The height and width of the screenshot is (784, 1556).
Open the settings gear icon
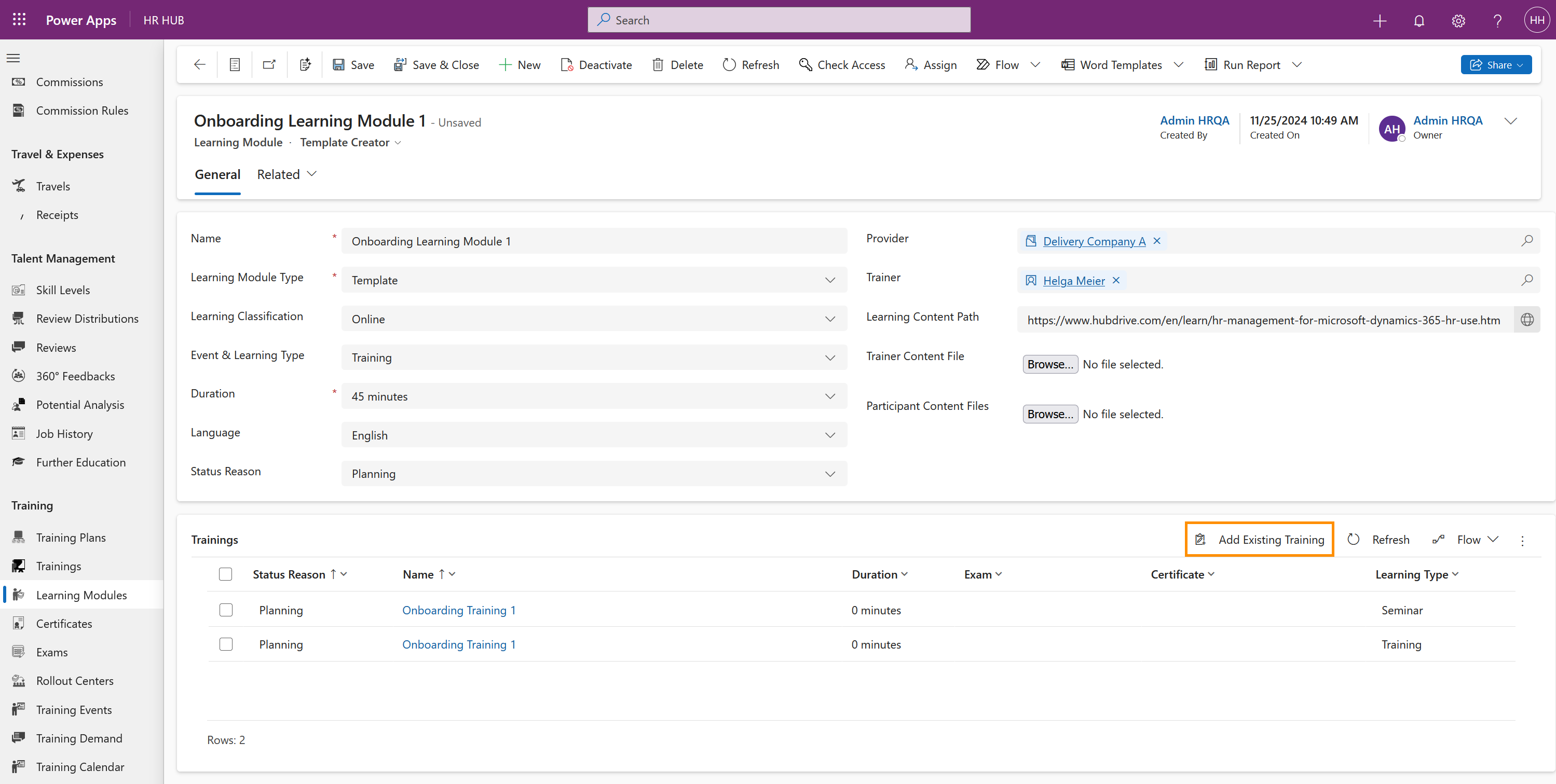click(1458, 21)
